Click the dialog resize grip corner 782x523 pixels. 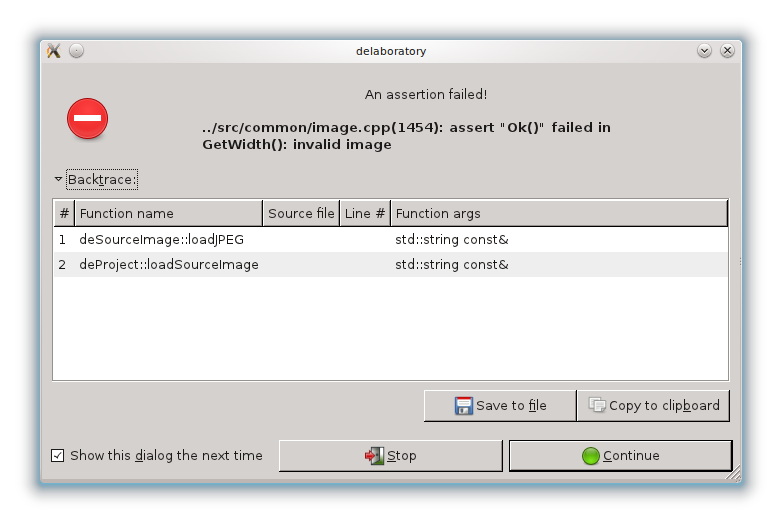click(x=733, y=473)
